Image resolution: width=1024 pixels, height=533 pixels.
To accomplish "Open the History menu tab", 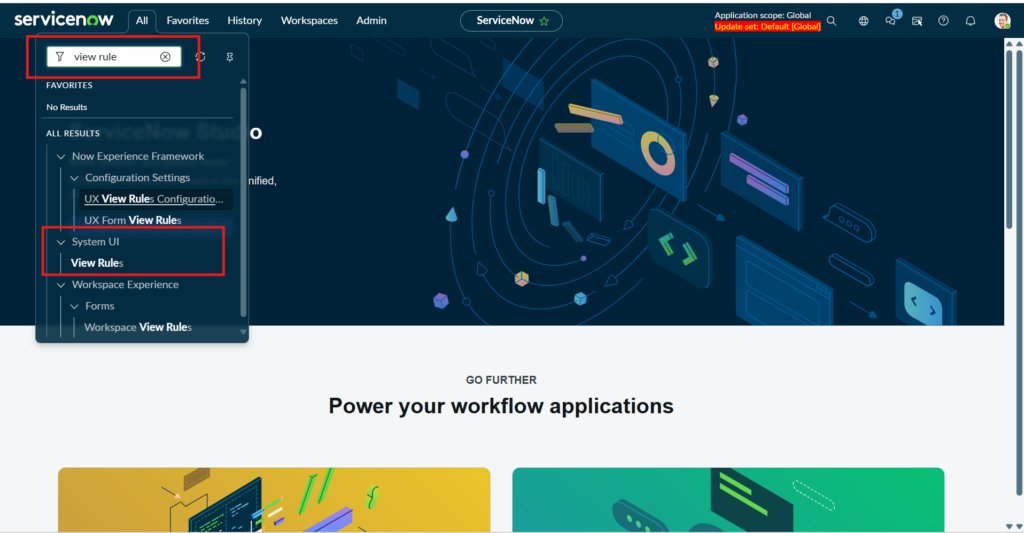I will click(244, 21).
